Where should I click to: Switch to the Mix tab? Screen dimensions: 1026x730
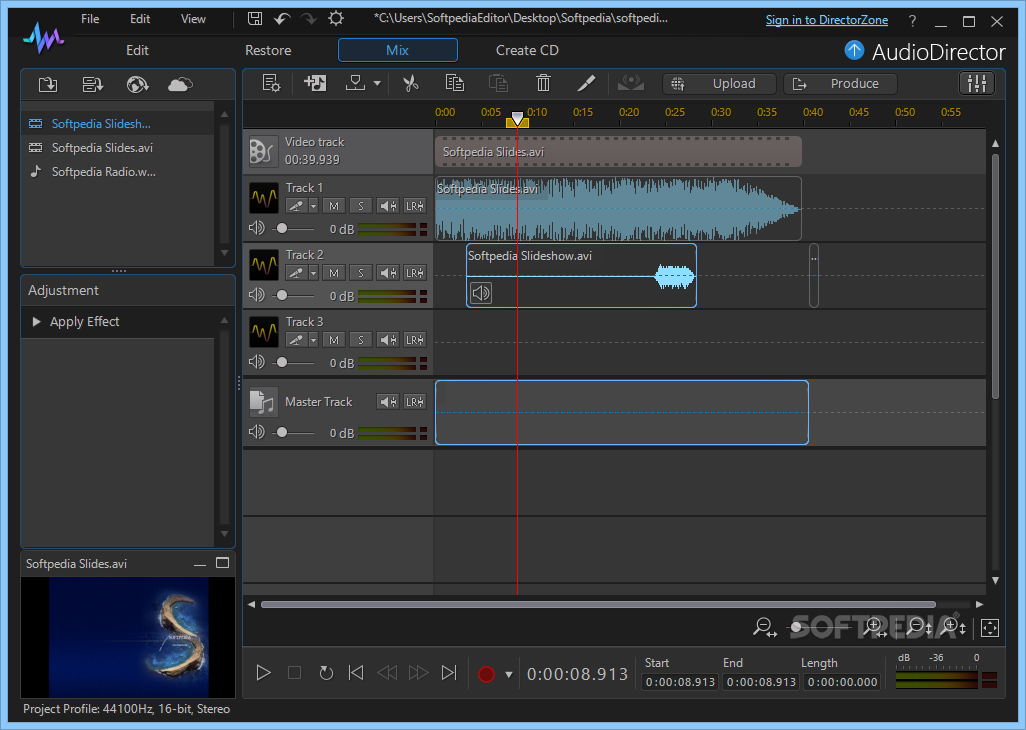tap(397, 50)
